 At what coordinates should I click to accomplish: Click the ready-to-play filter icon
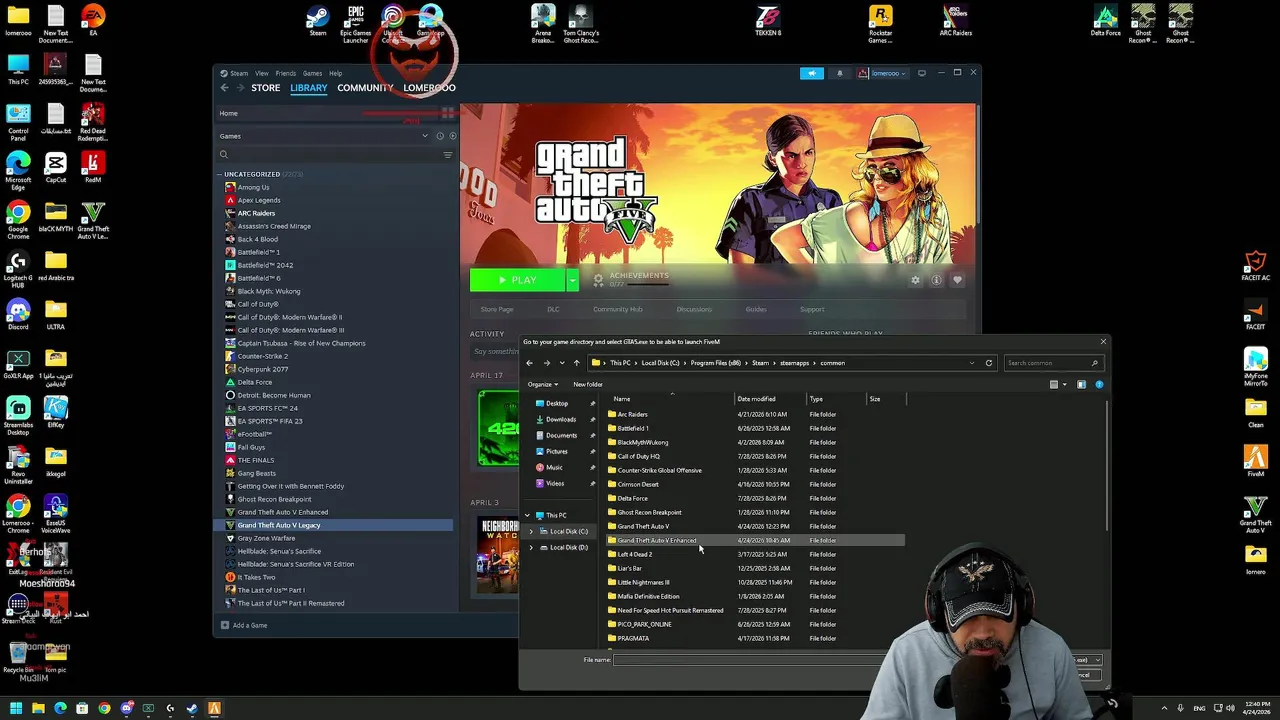coord(453,136)
